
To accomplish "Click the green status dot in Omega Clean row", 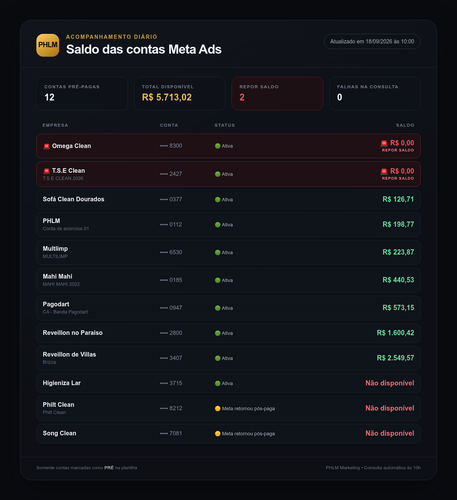I will [218, 146].
